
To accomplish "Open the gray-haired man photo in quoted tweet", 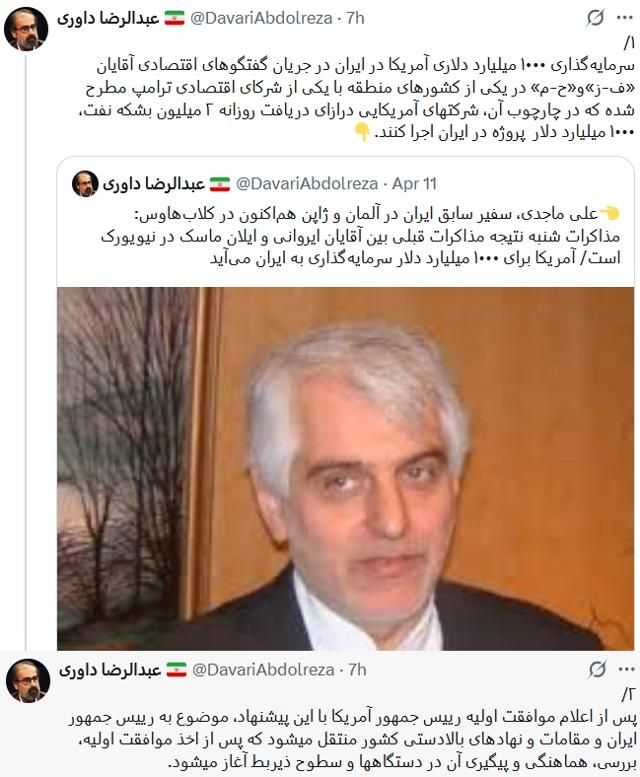I will (x=345, y=468).
